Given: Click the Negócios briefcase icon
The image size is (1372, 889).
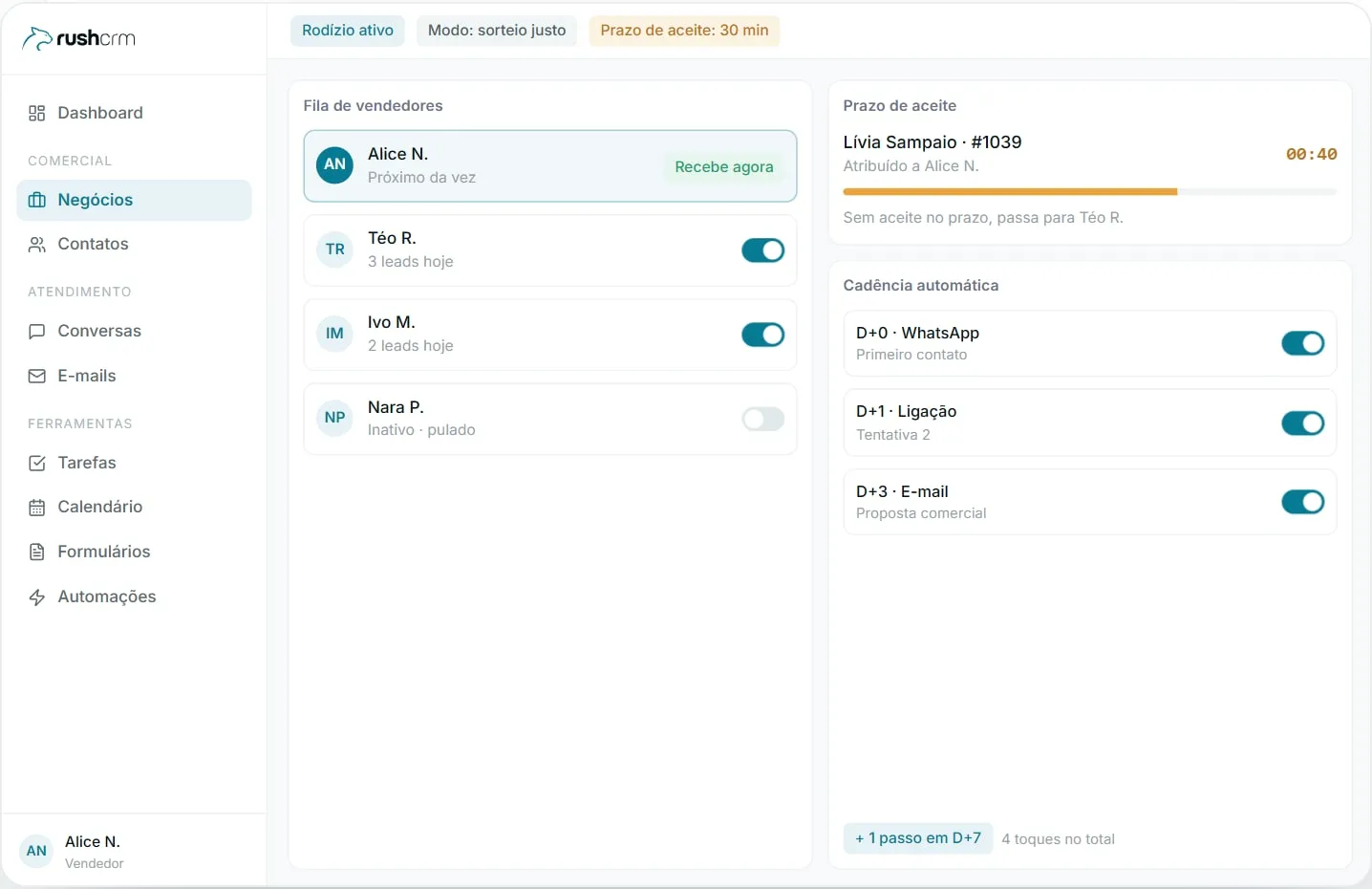Looking at the screenshot, I should [x=37, y=200].
